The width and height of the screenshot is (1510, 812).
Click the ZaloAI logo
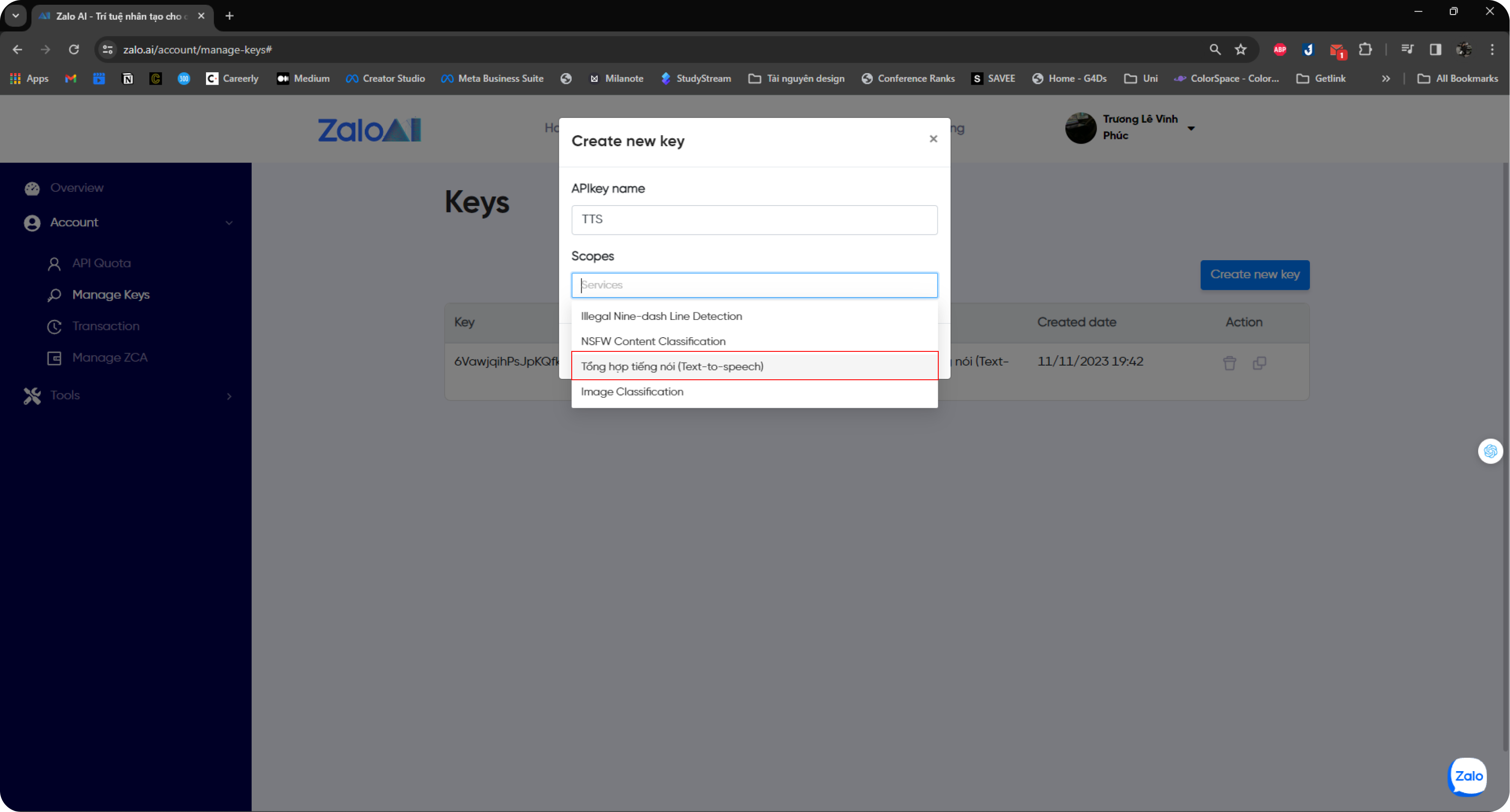point(369,129)
